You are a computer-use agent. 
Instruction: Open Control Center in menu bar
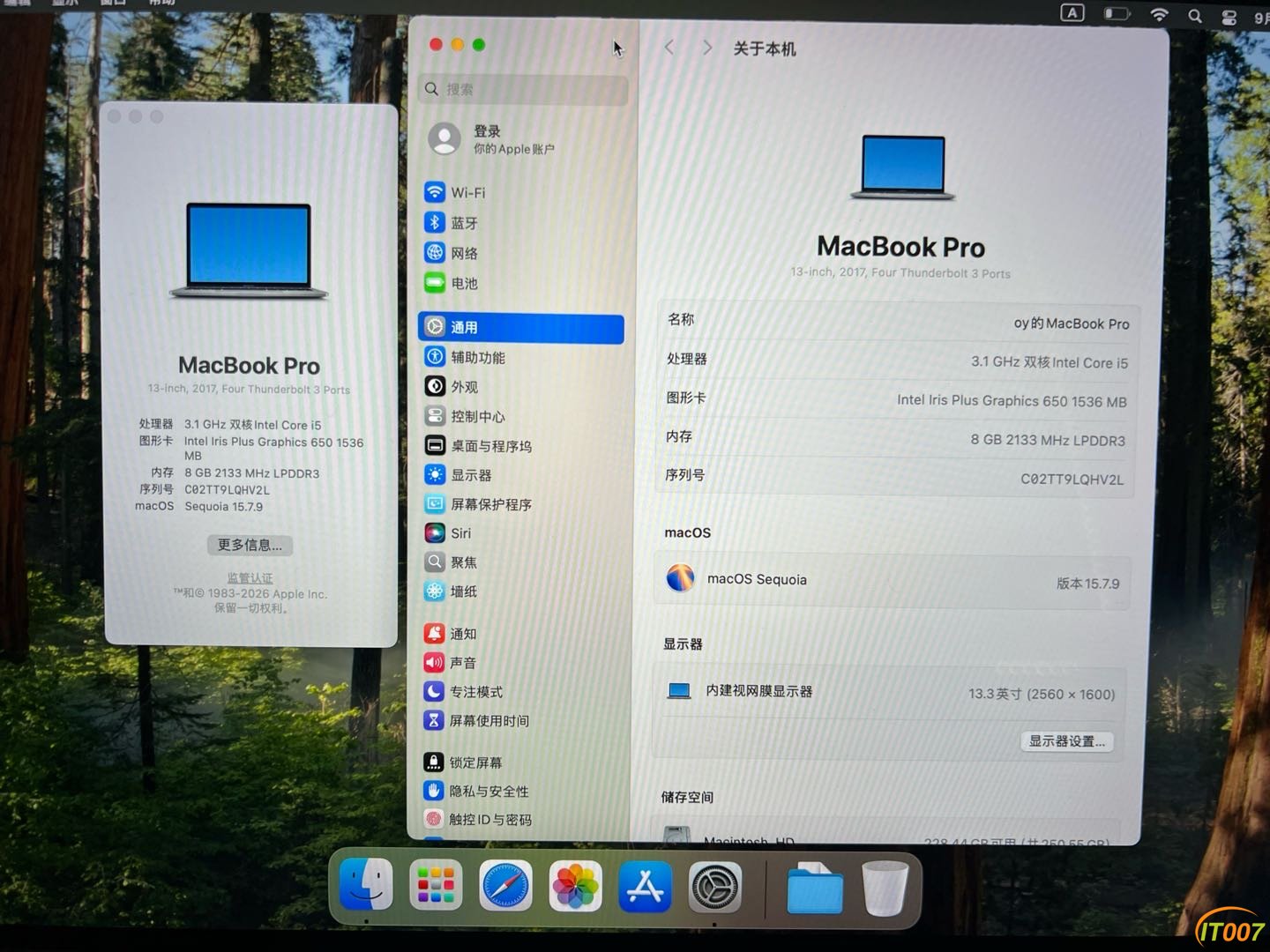pyautogui.click(x=1229, y=17)
